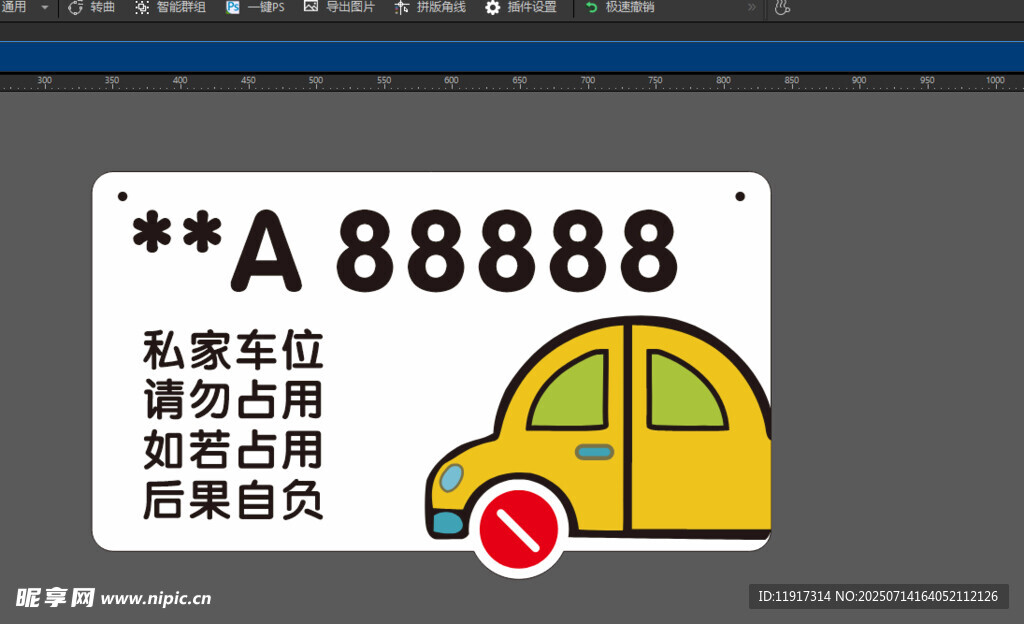
Task: Click the hand icon on the toolbar
Action: point(782,8)
